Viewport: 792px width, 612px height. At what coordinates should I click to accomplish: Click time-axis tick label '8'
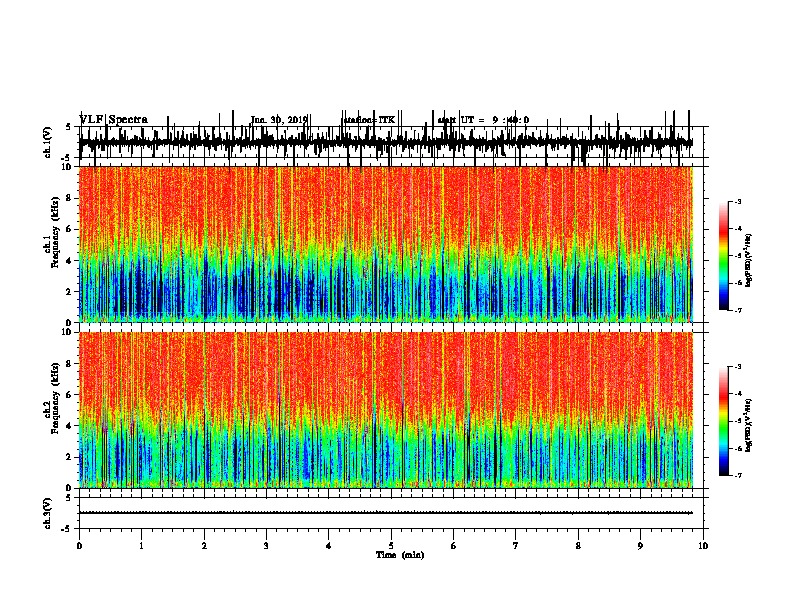(x=578, y=546)
